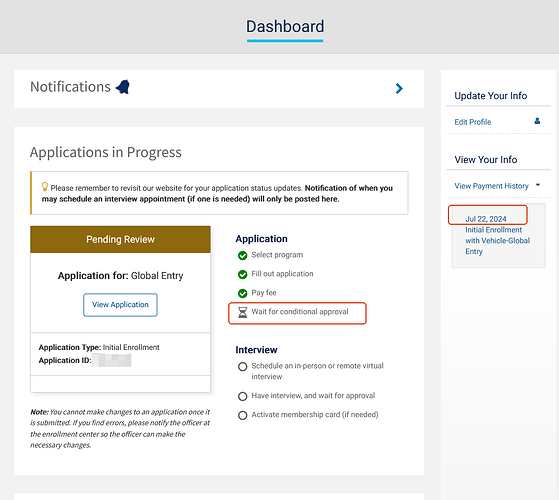Open the View Payment History link
This screenshot has width=559, height=500.
[x=491, y=186]
